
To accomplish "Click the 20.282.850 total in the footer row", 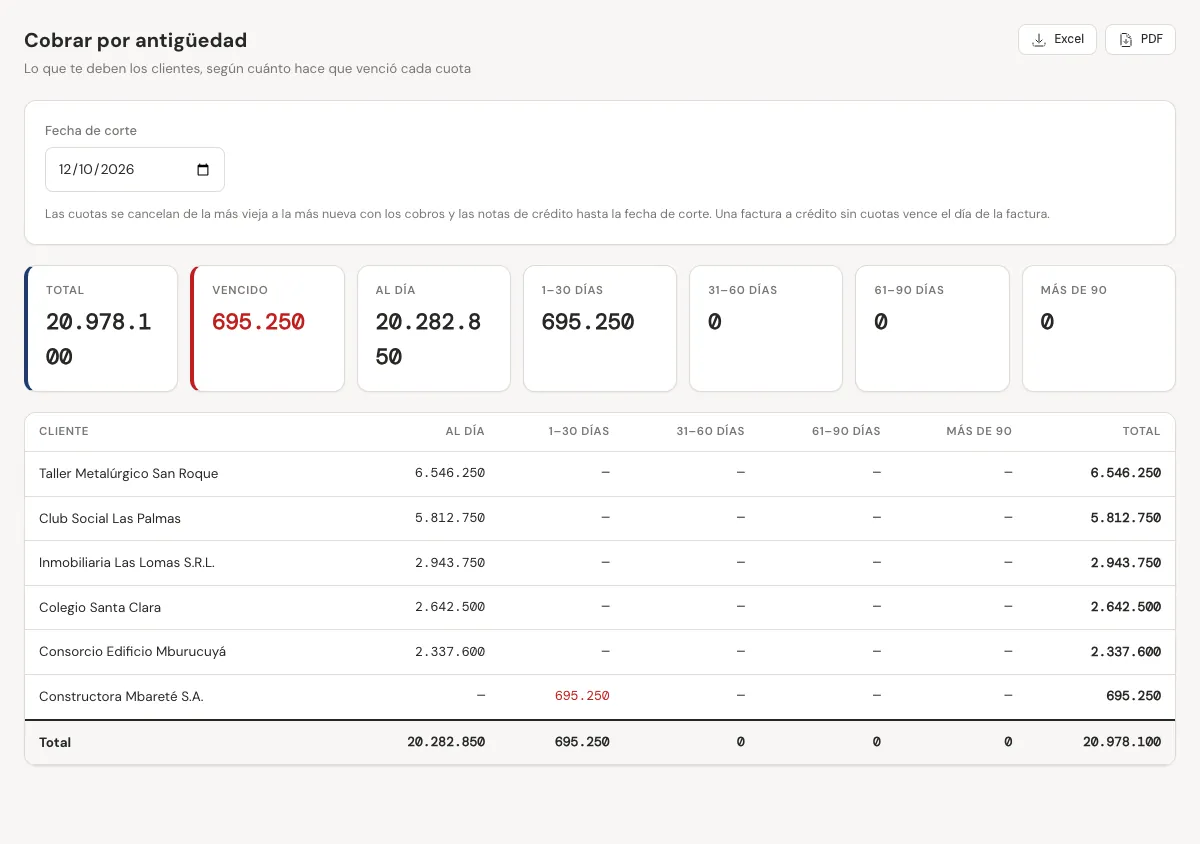I will [x=446, y=742].
